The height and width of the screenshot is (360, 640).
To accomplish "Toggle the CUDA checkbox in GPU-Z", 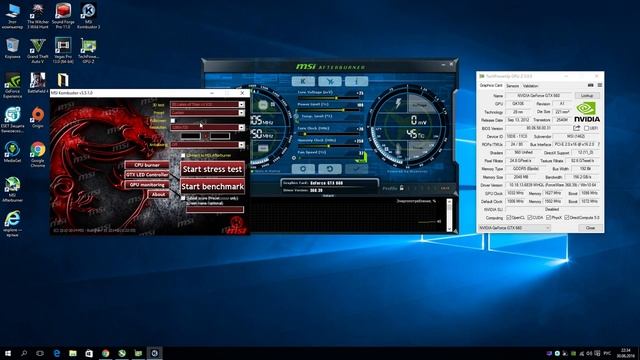I will [x=529, y=218].
